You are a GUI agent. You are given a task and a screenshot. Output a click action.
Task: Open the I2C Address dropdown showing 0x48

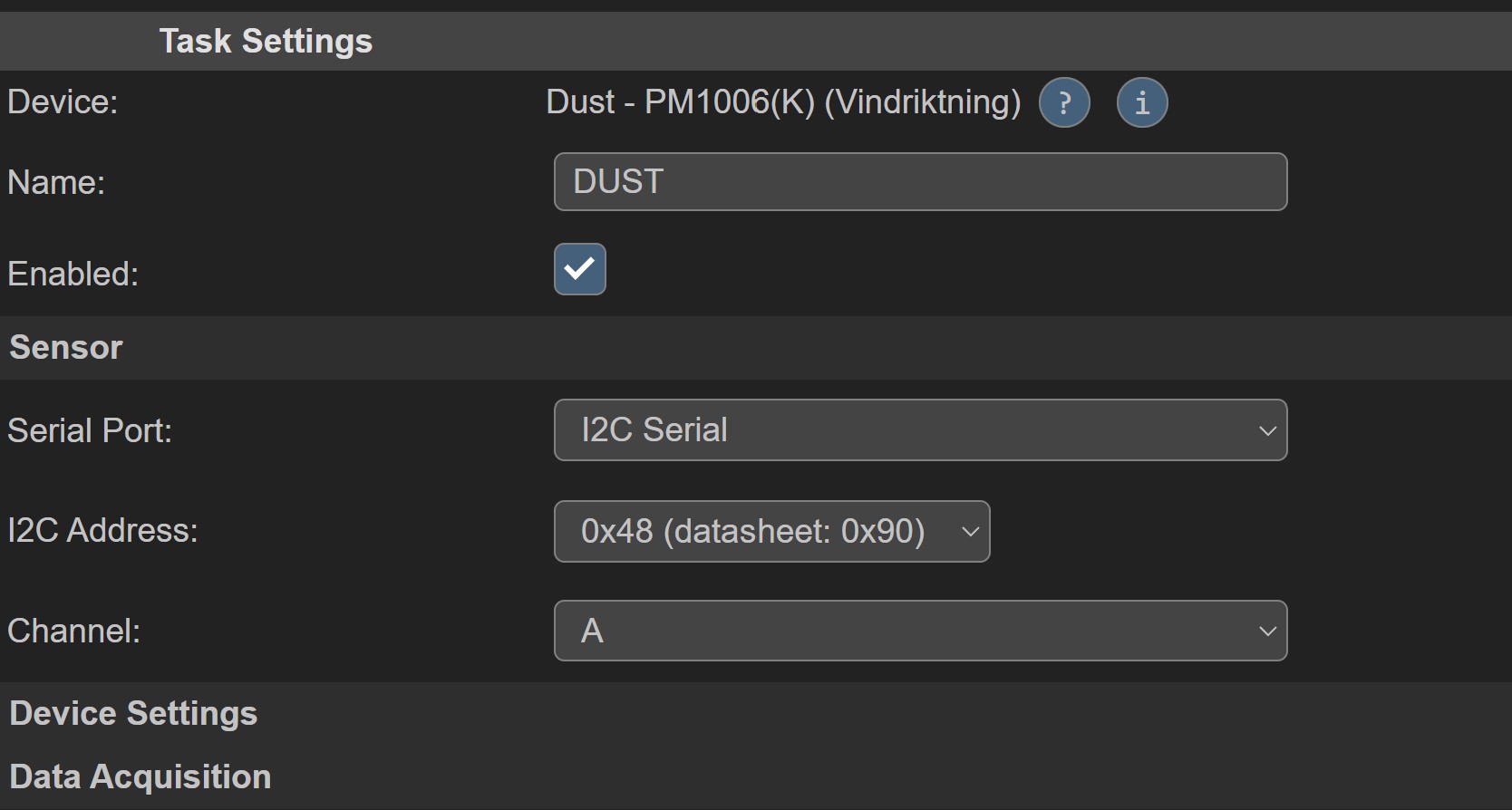(771, 531)
